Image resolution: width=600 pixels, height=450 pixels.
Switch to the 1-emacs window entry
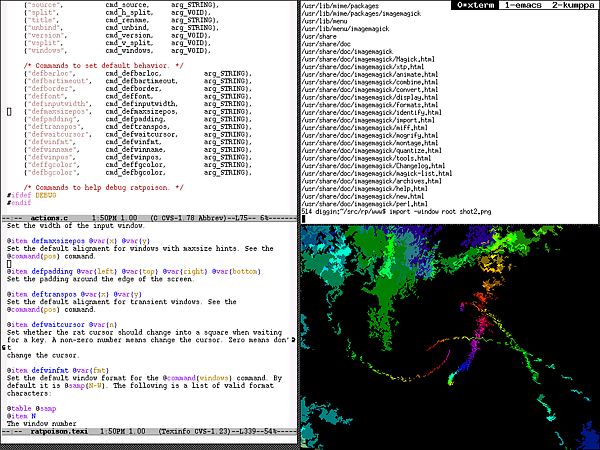525,6
